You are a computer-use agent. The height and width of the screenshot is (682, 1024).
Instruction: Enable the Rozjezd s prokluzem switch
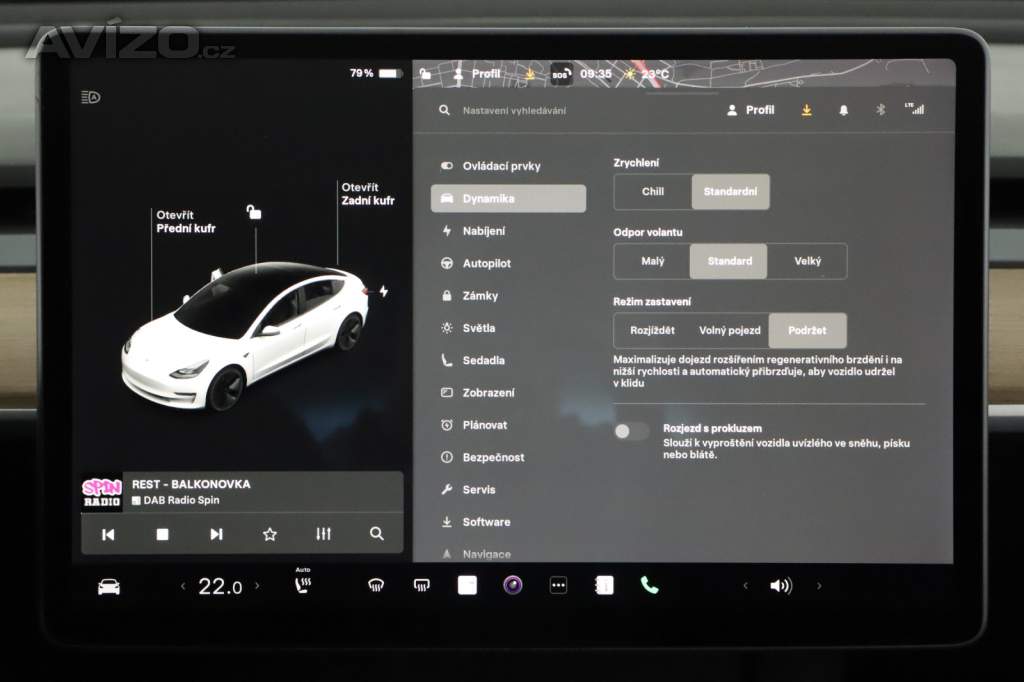[631, 431]
